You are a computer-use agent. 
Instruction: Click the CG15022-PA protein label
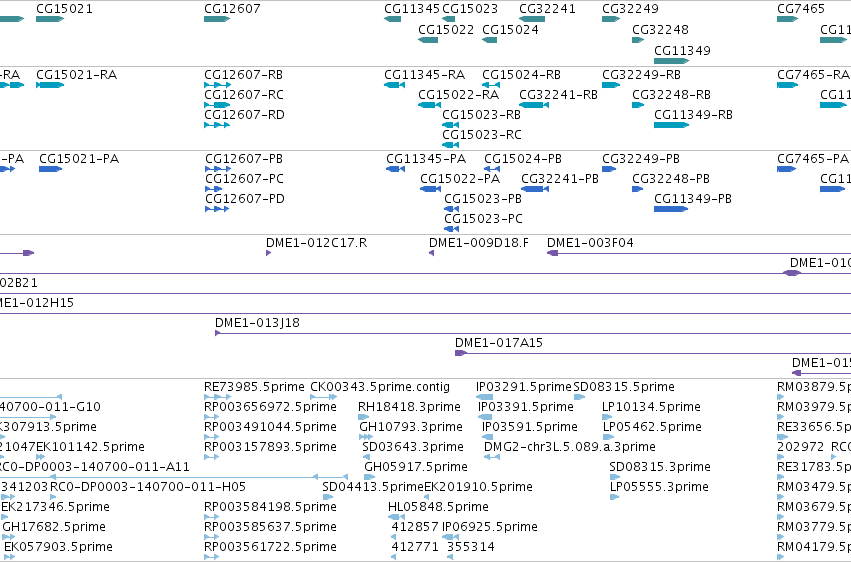click(460, 178)
